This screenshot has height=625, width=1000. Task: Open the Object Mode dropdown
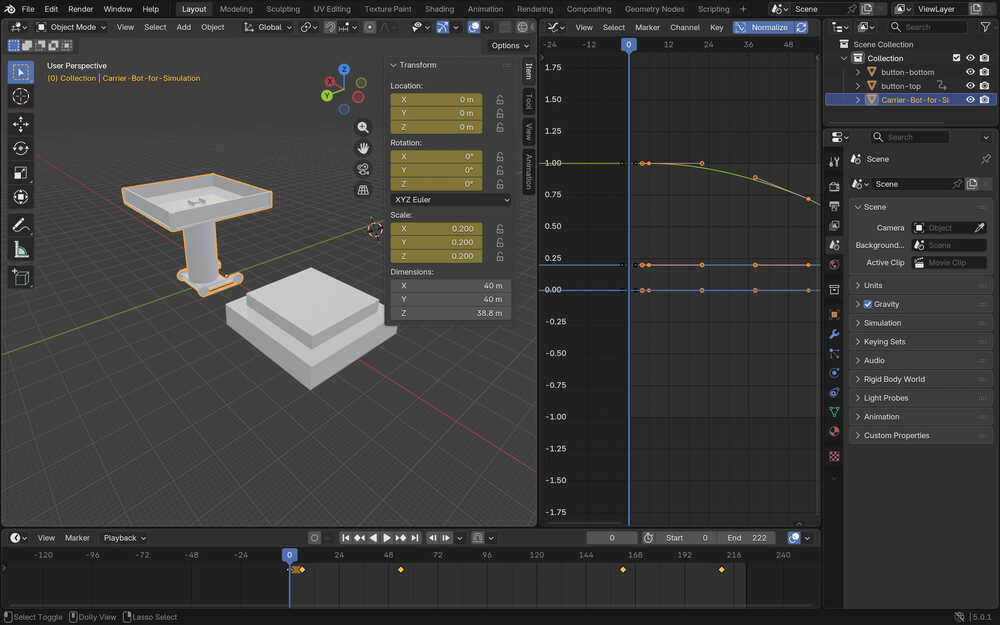tap(72, 27)
